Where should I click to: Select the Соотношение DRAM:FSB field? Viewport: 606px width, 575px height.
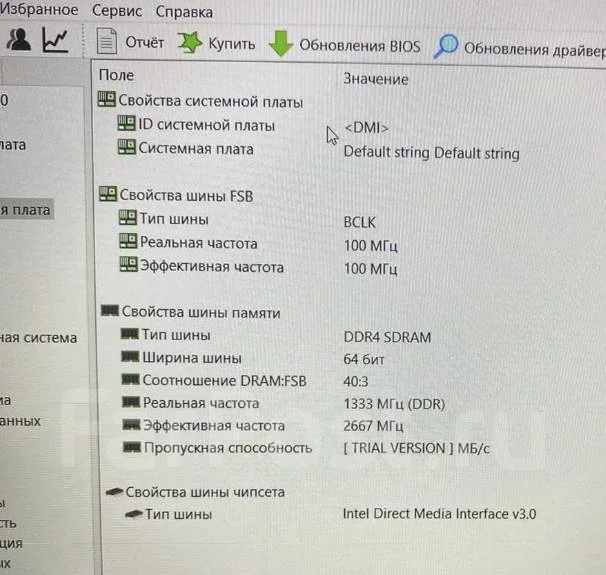[225, 381]
